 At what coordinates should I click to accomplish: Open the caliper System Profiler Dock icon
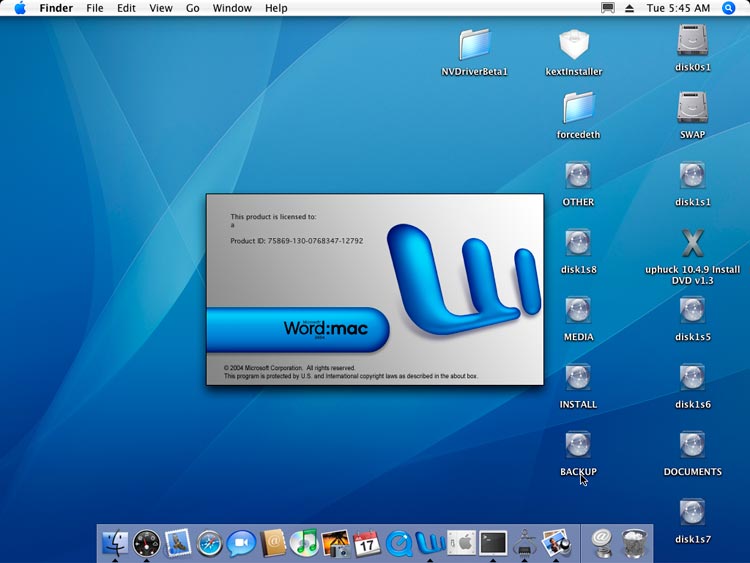click(525, 543)
